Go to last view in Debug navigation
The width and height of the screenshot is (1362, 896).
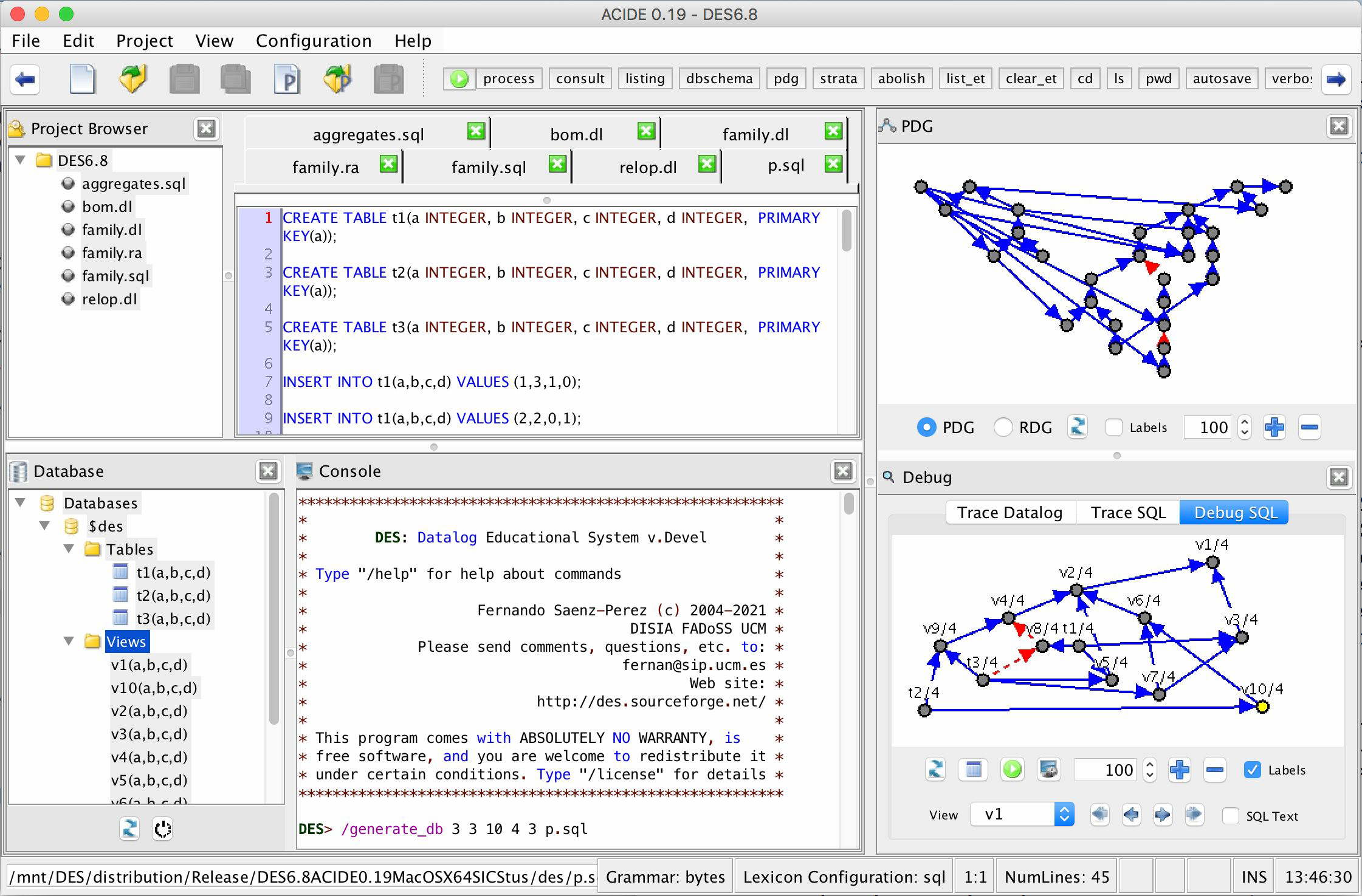point(1194,815)
